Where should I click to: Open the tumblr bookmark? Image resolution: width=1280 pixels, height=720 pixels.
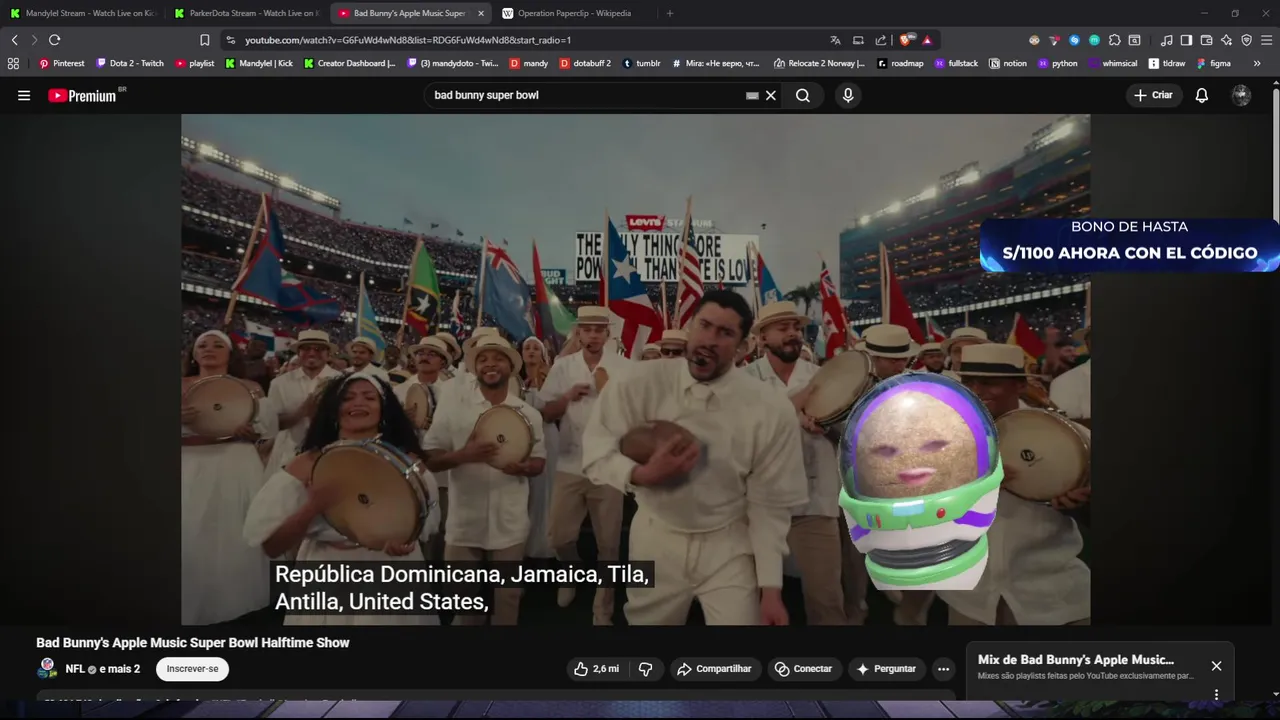[642, 63]
